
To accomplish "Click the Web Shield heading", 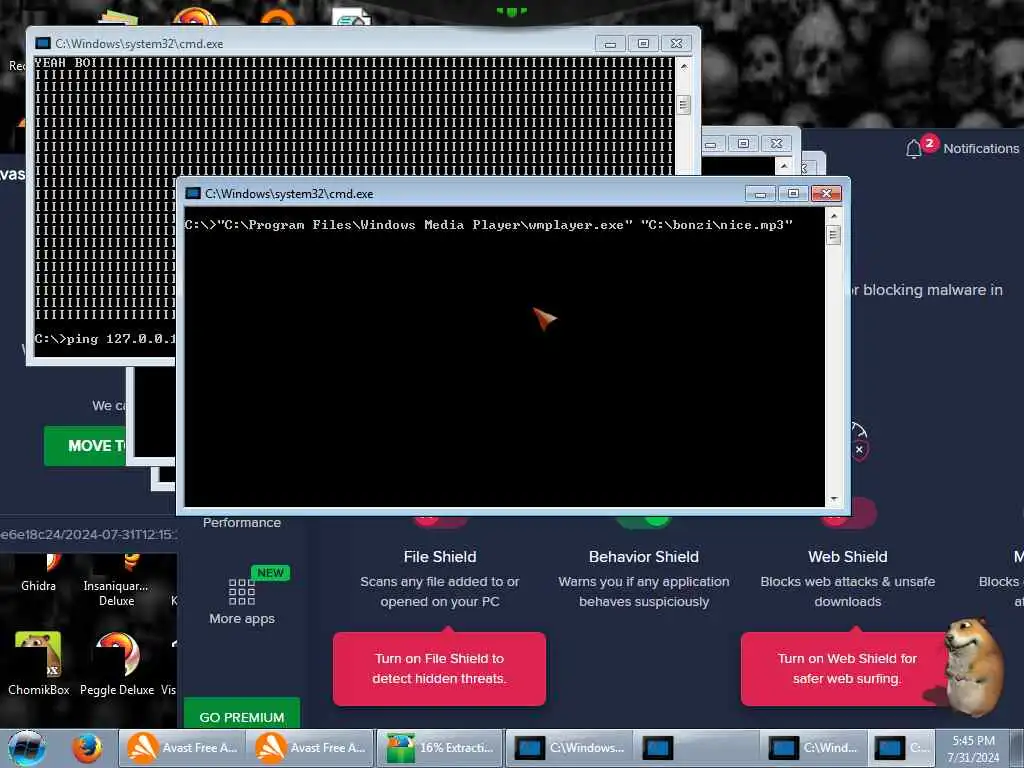I will click(848, 556).
